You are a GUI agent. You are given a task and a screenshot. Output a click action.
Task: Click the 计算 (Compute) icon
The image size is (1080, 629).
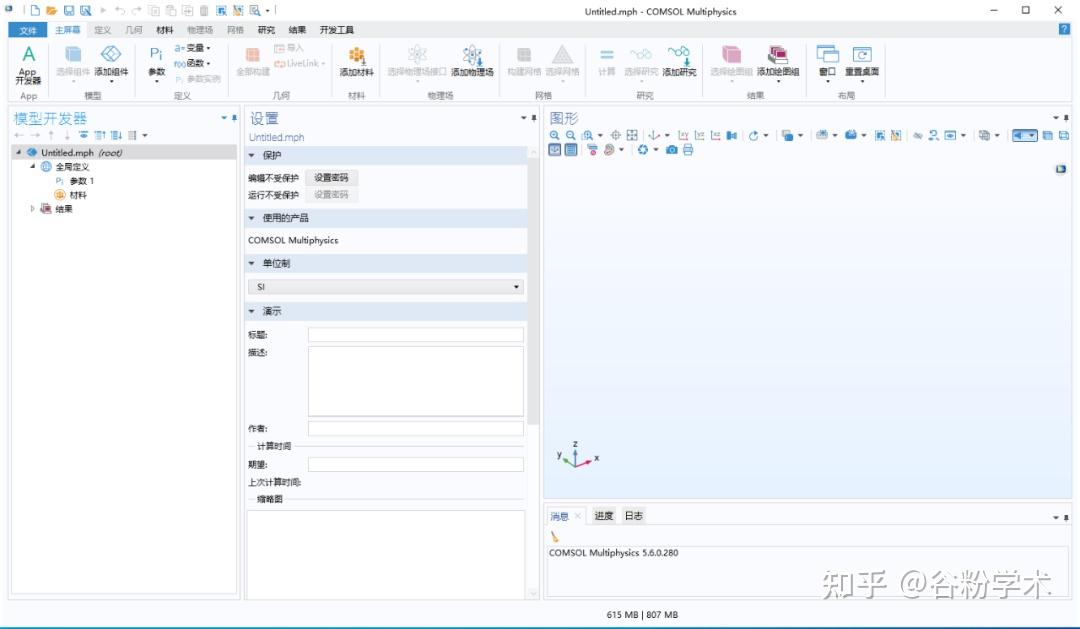point(607,63)
